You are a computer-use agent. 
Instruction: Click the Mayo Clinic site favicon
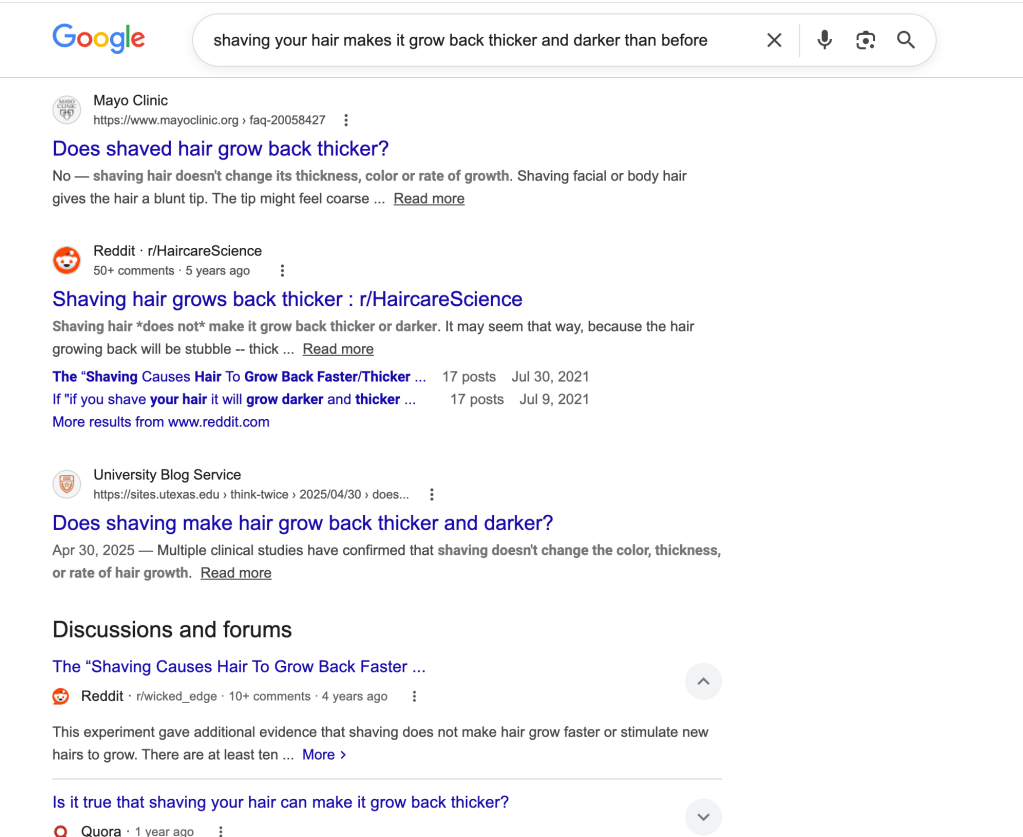pyautogui.click(x=67, y=110)
